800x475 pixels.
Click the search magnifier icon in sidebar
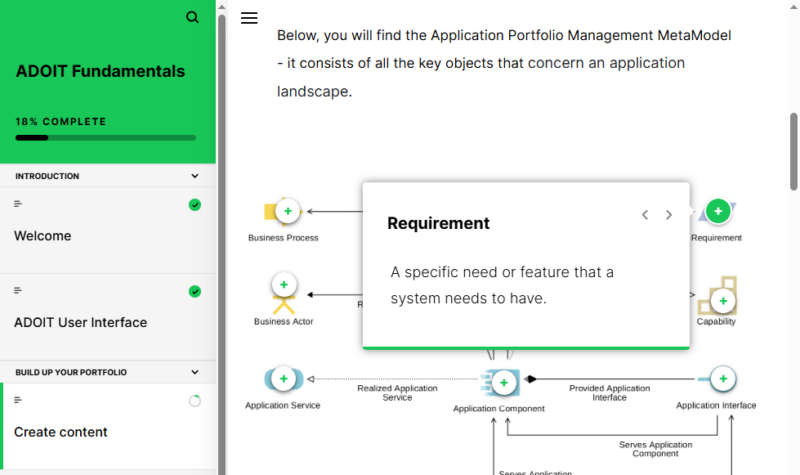click(x=192, y=17)
